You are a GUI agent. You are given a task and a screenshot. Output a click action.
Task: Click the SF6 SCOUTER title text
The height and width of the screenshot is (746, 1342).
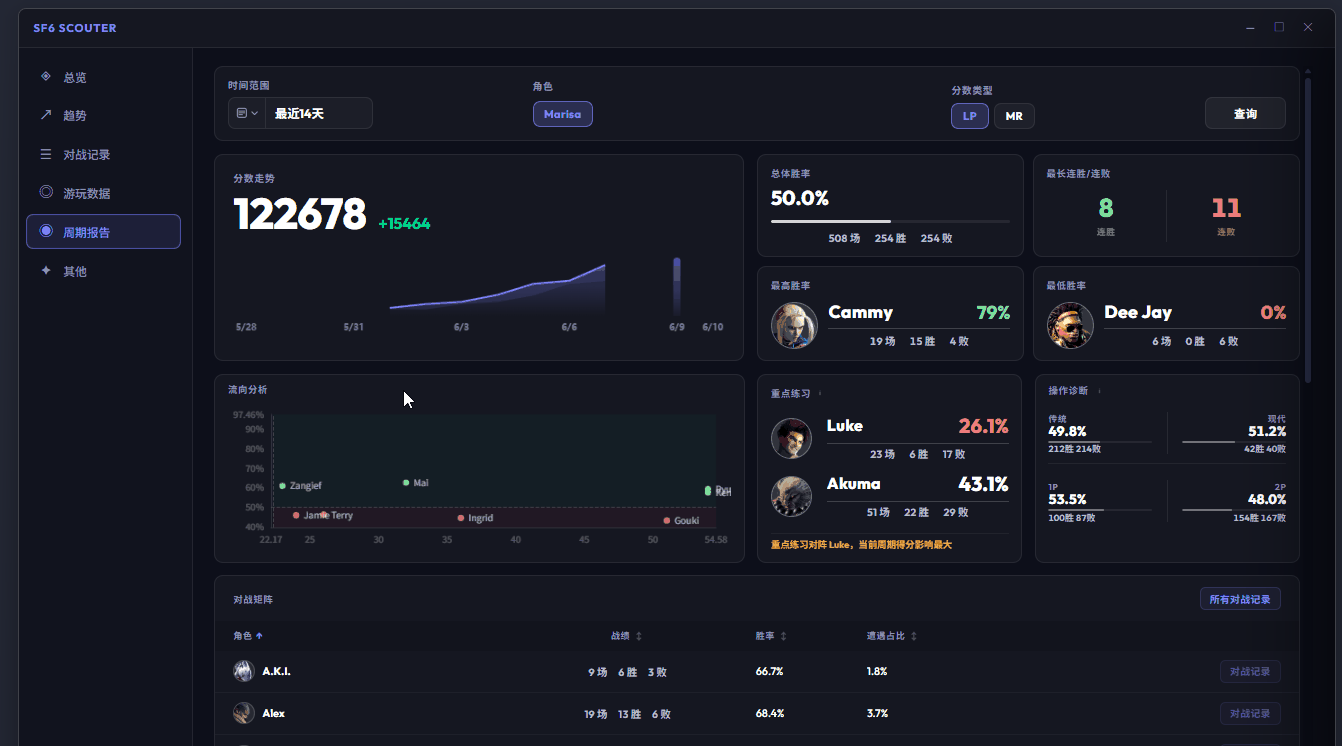click(75, 28)
